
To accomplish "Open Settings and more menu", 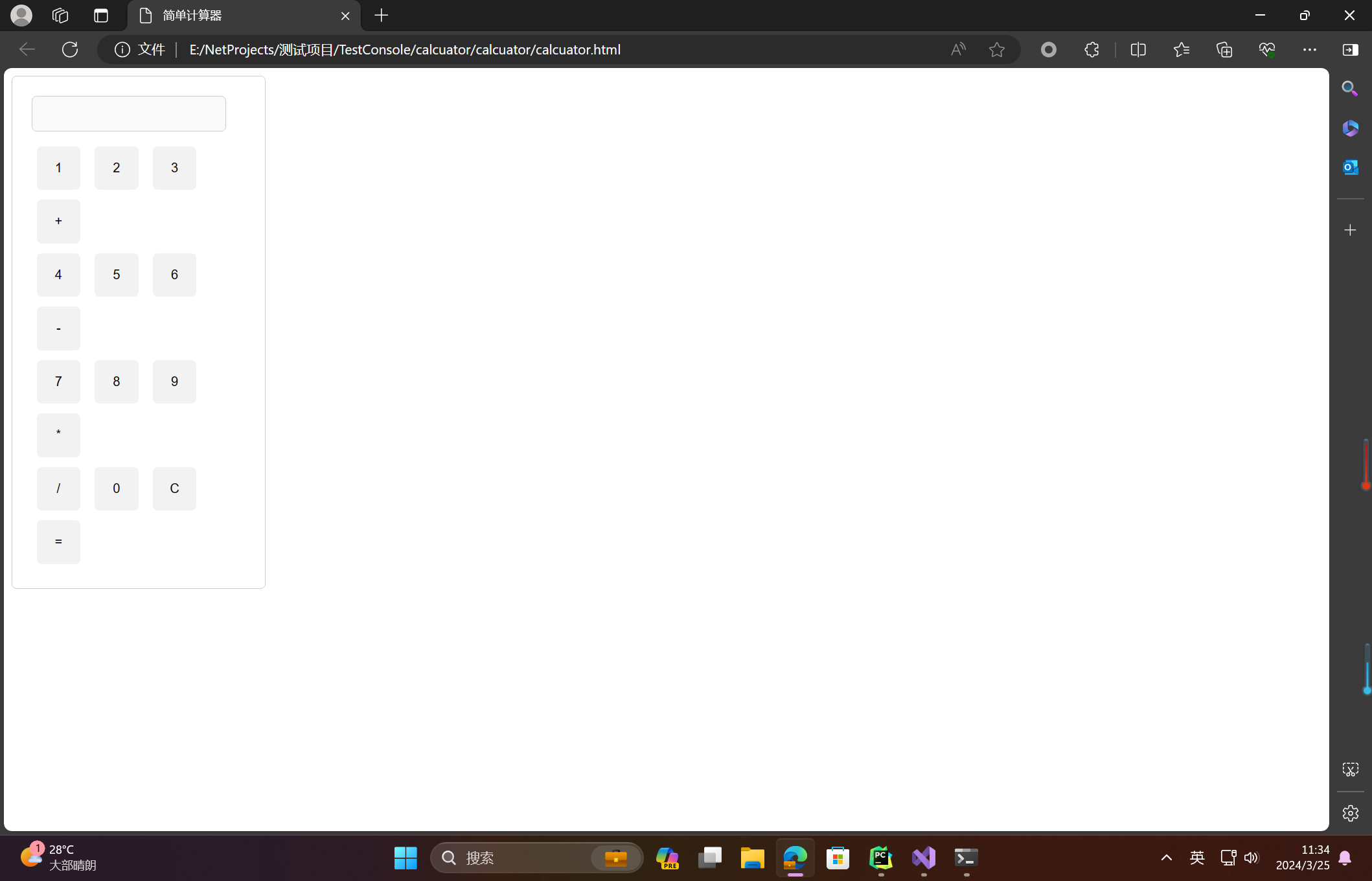I will tap(1309, 49).
